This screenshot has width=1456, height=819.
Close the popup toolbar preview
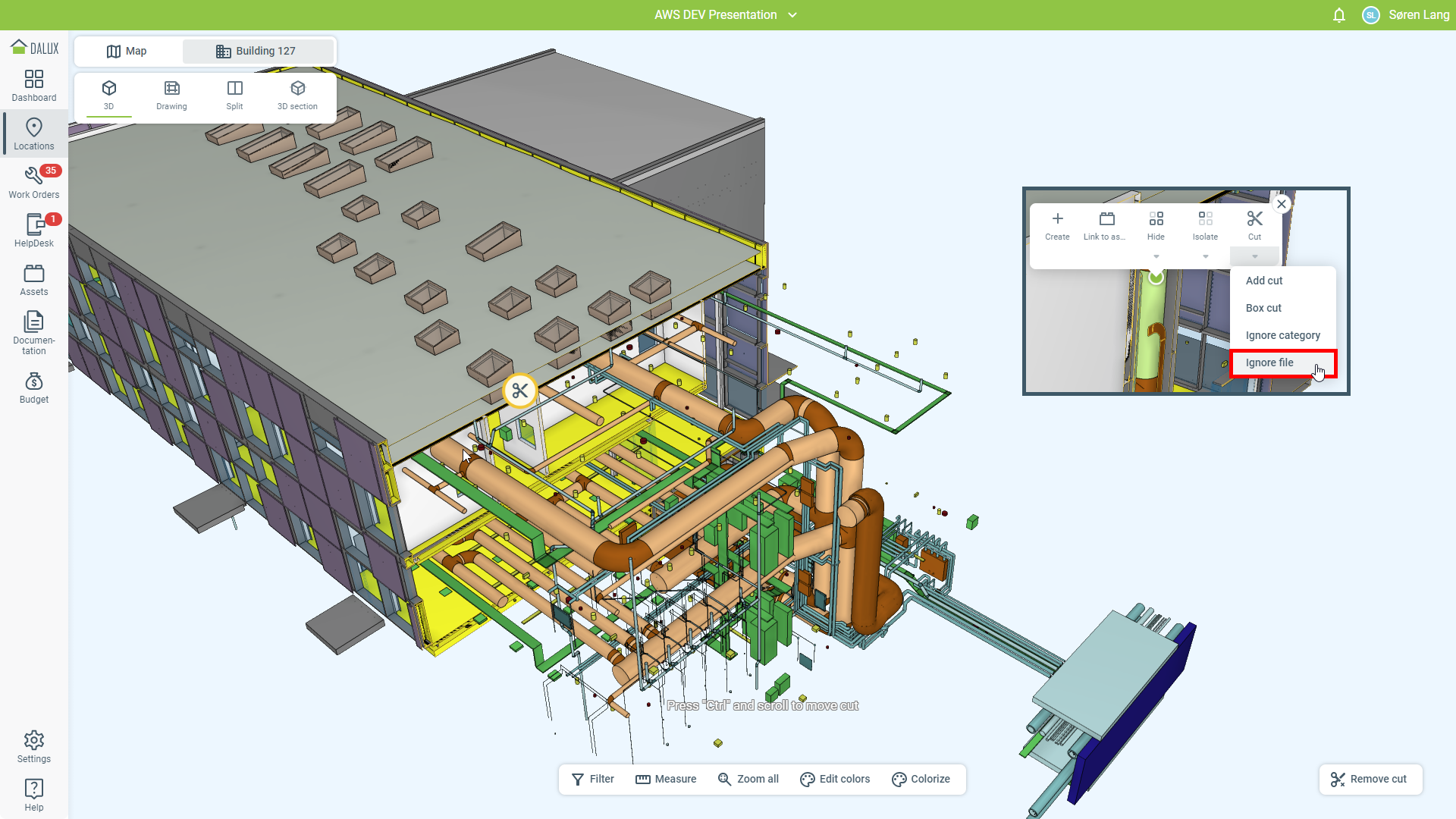[x=1282, y=204]
